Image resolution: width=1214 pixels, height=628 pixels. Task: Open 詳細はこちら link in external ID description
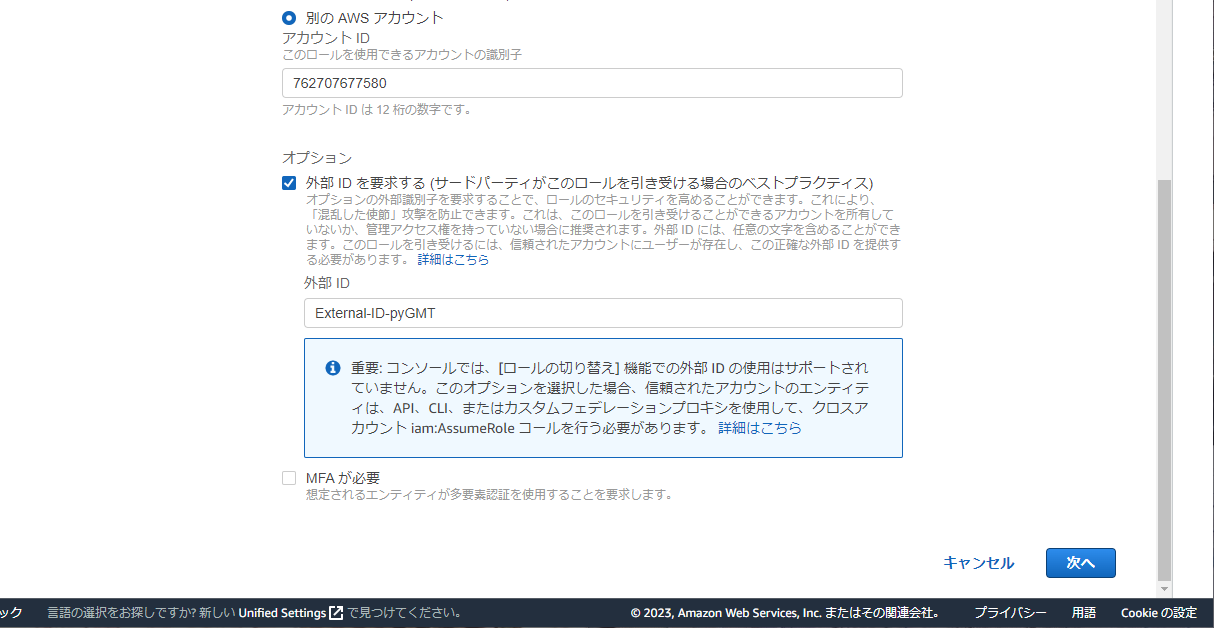454,259
